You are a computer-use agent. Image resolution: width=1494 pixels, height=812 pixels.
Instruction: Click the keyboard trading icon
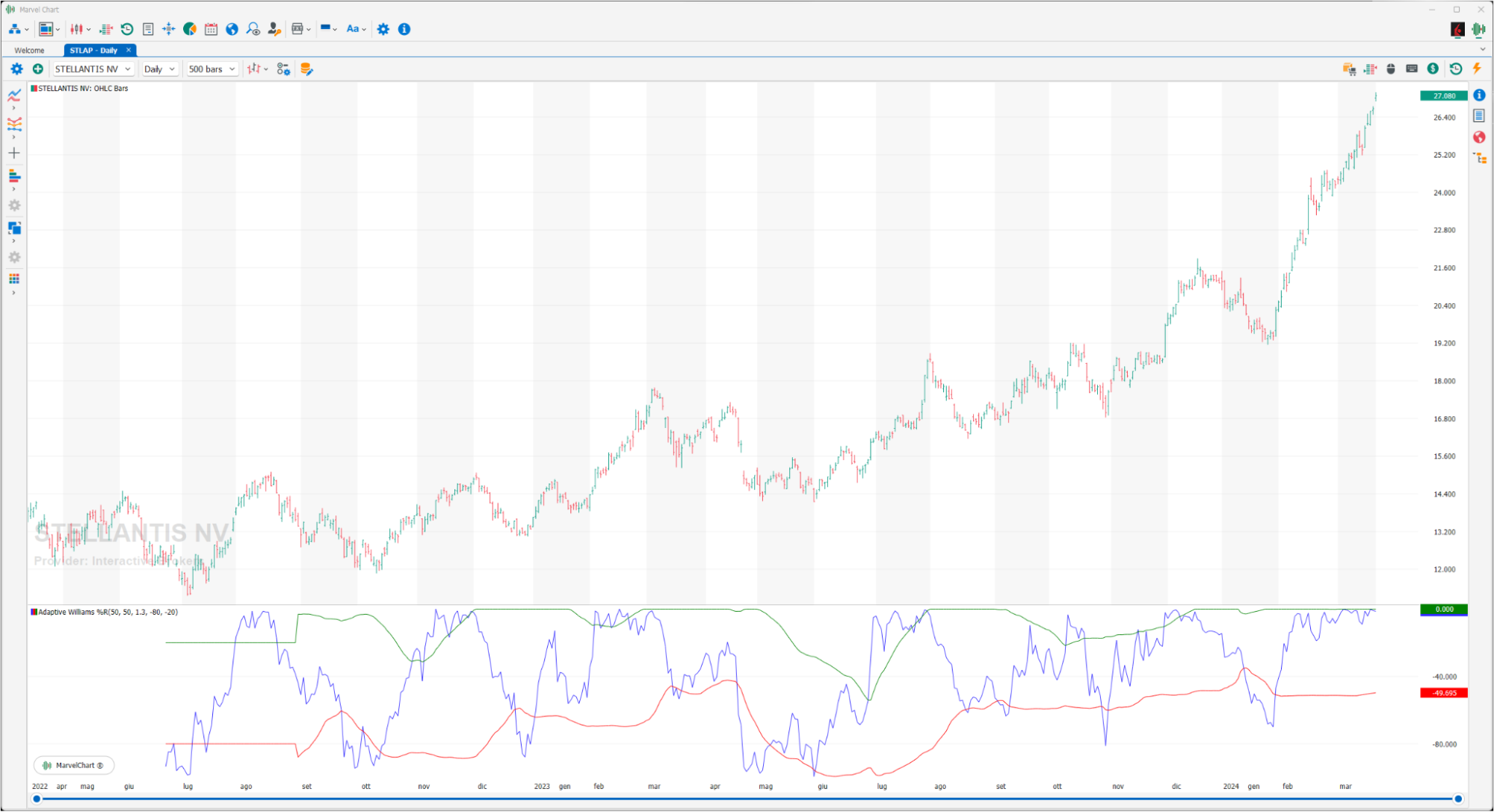1412,69
